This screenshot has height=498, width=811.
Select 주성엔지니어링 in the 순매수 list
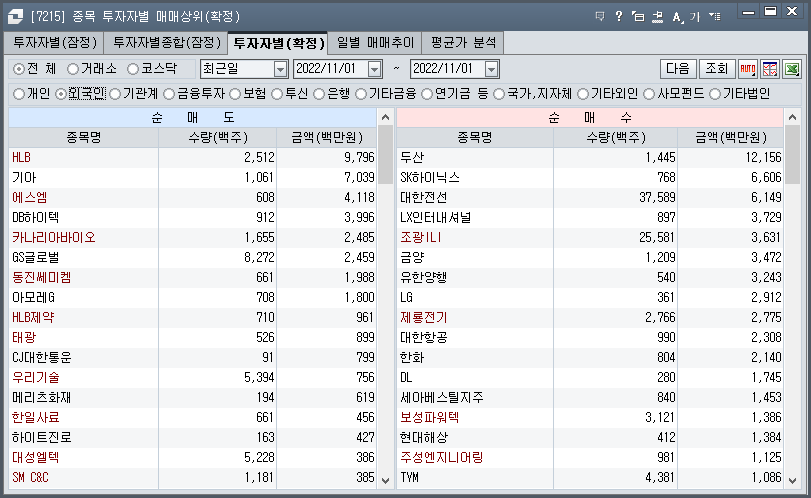coord(442,458)
